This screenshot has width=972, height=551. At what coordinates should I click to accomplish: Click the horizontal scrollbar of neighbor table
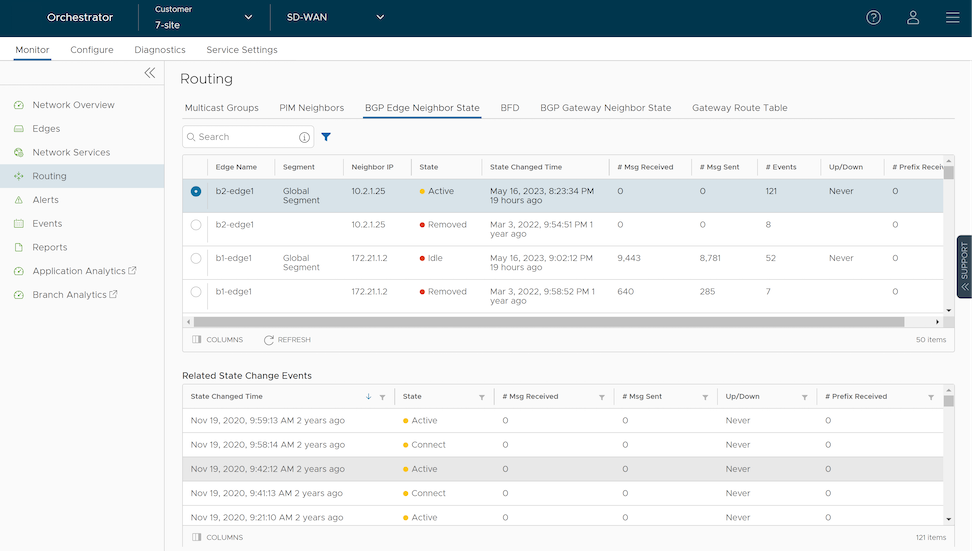coord(548,322)
